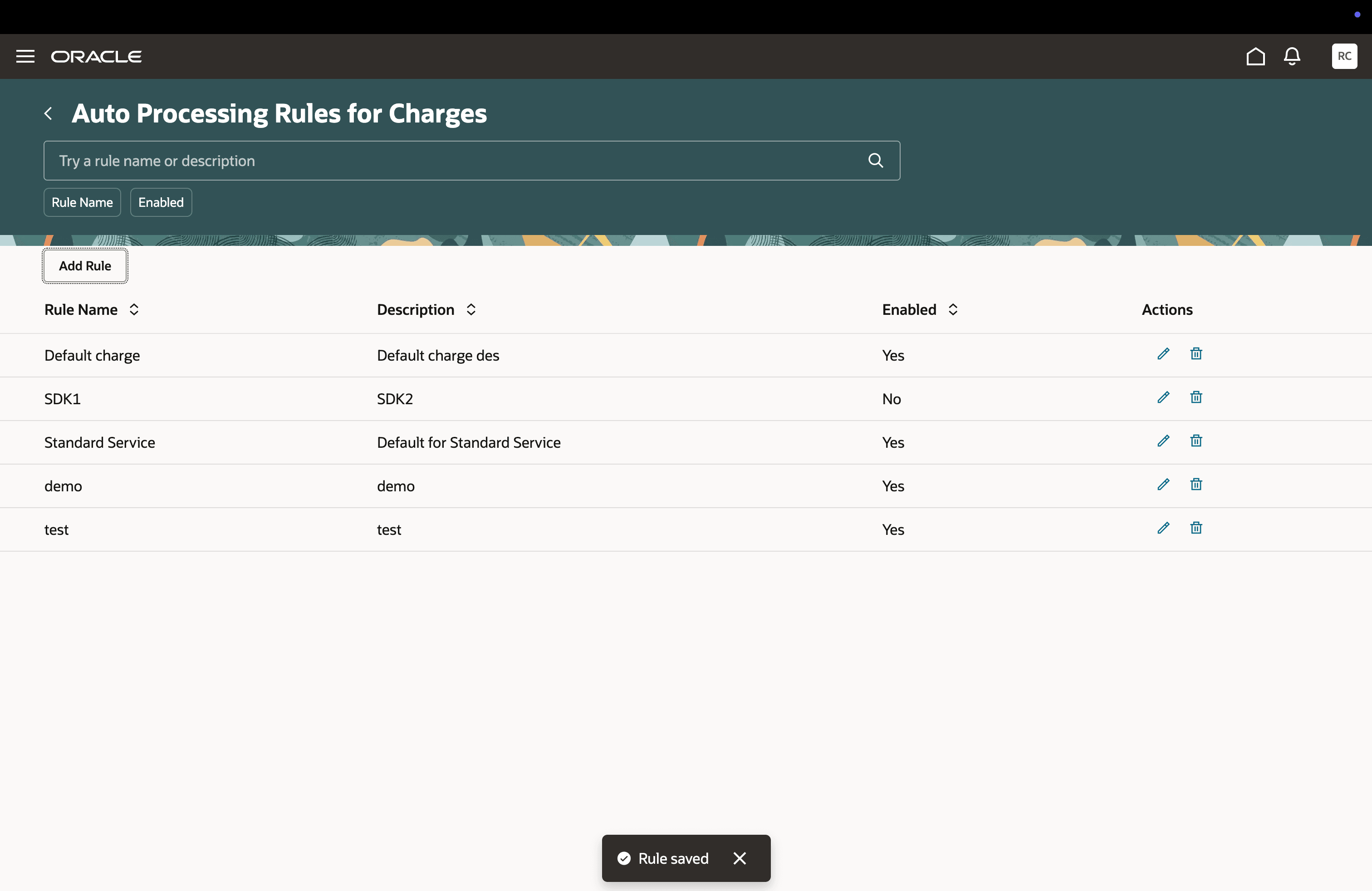Click inside the rule search field
Image resolution: width=1372 pixels, height=891 pixels.
403,160
